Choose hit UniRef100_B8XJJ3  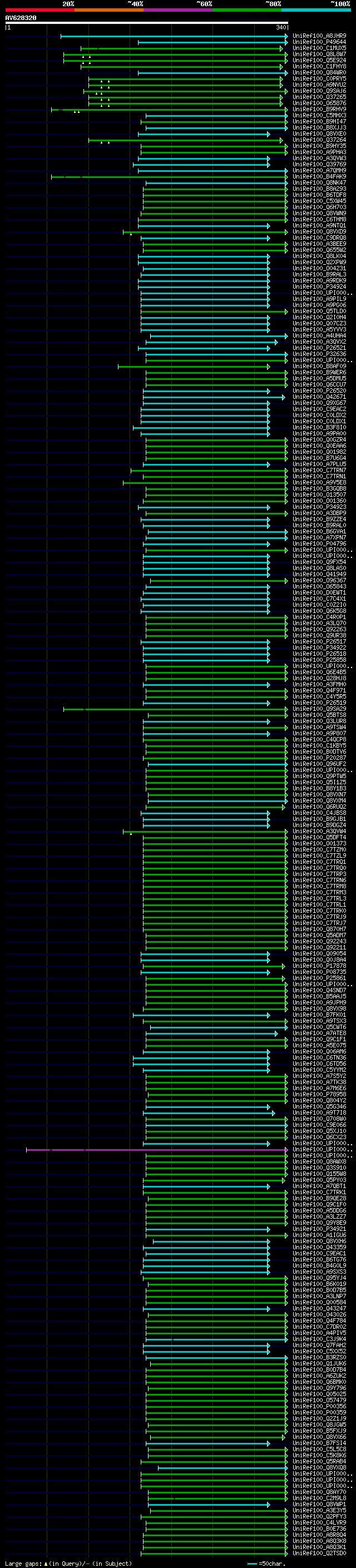pyautogui.click(x=319, y=128)
